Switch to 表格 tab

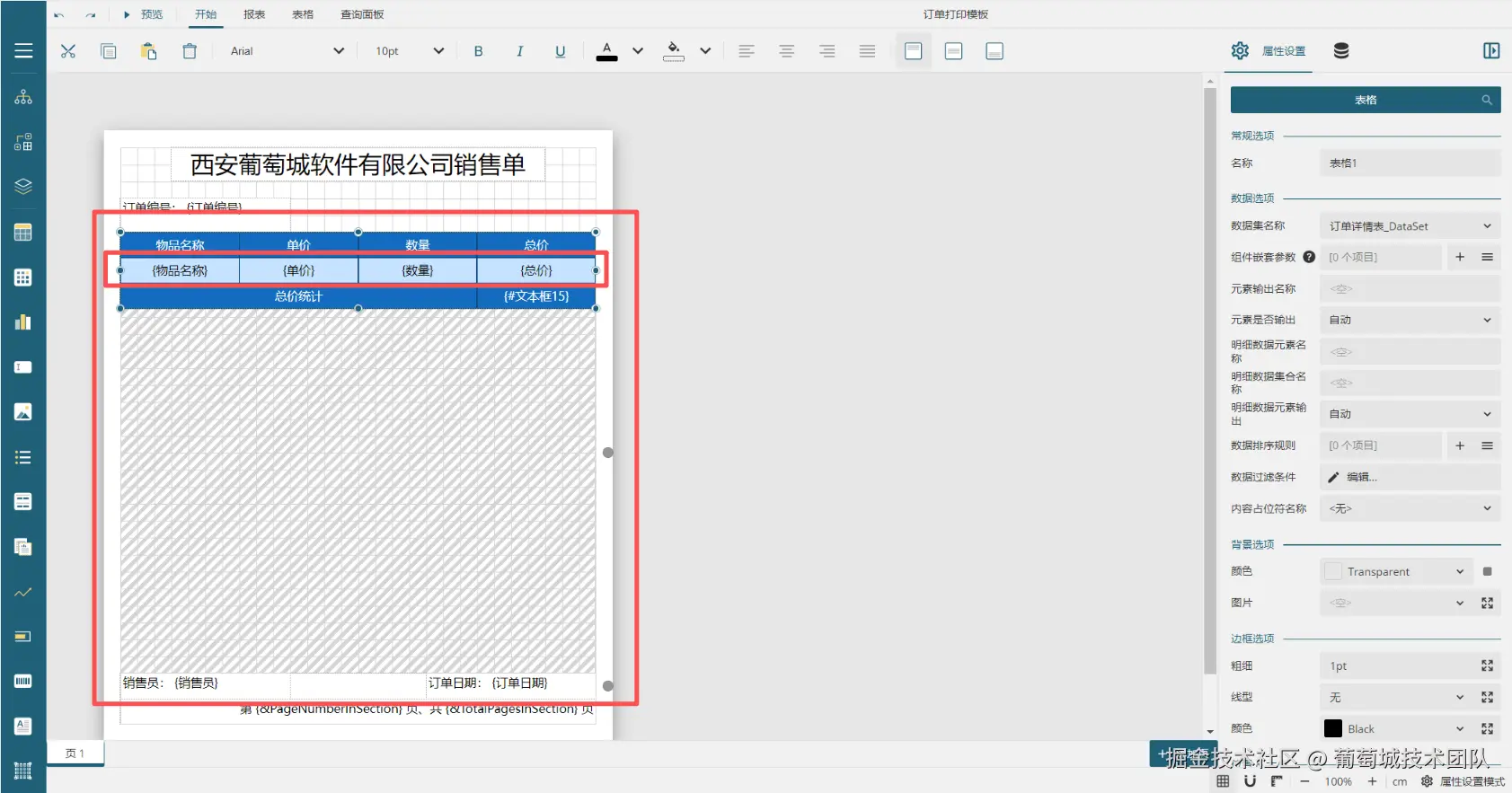point(303,14)
